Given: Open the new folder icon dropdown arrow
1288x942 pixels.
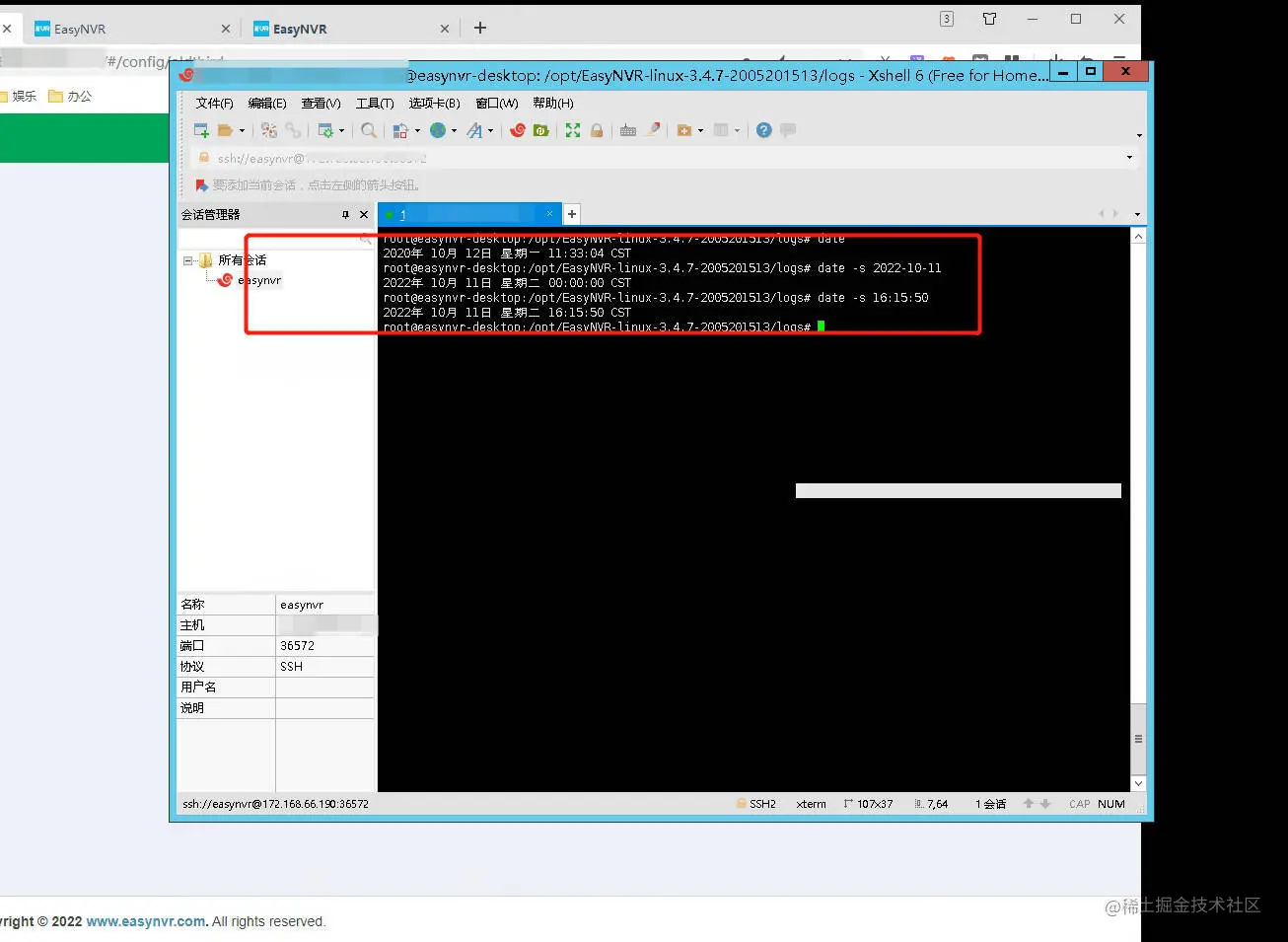Looking at the screenshot, I should pos(700,130).
